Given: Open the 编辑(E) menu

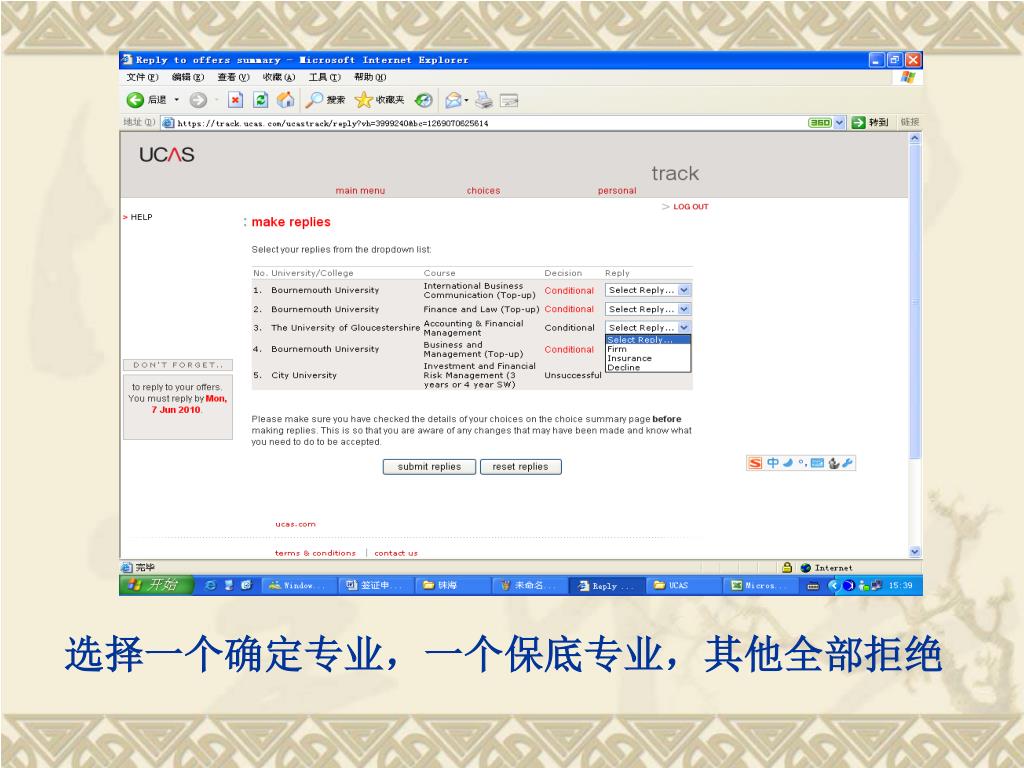Looking at the screenshot, I should point(188,77).
